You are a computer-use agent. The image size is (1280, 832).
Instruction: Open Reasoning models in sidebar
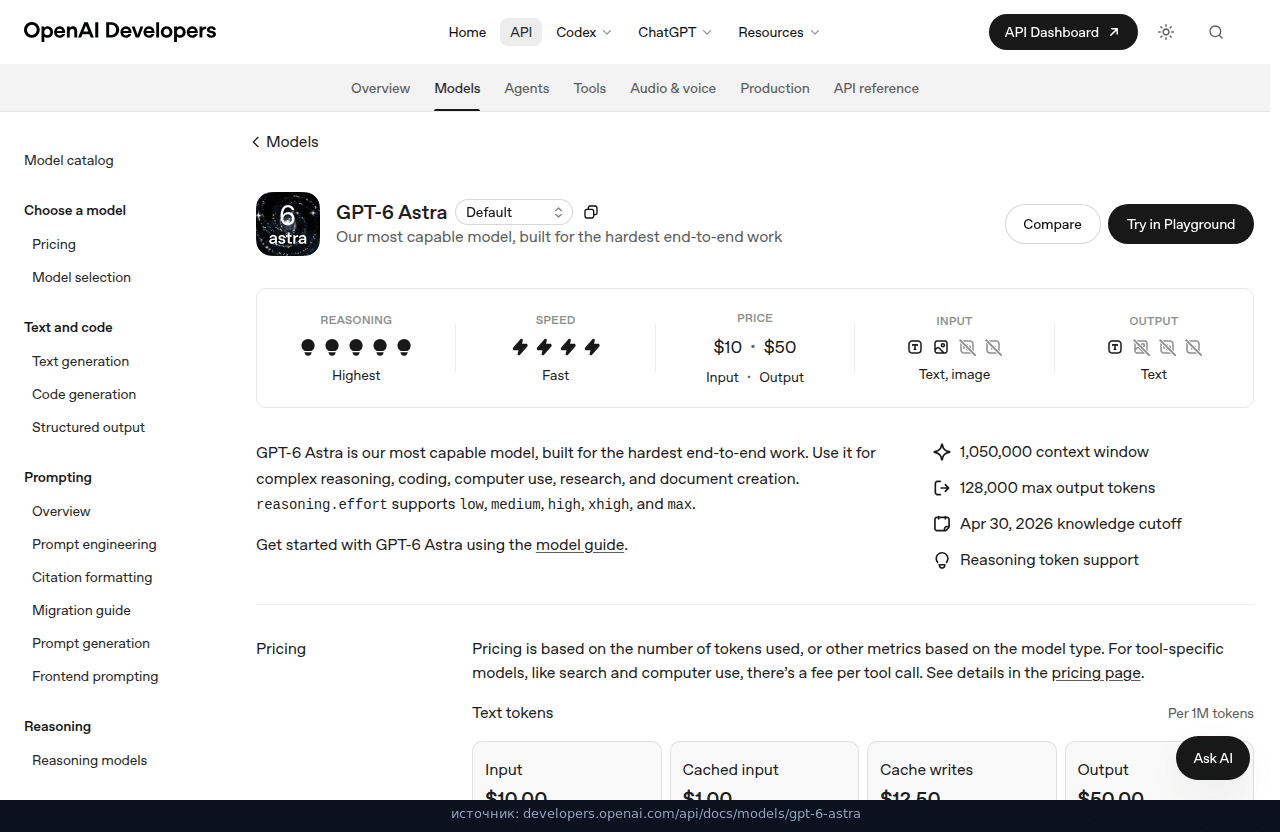89,760
